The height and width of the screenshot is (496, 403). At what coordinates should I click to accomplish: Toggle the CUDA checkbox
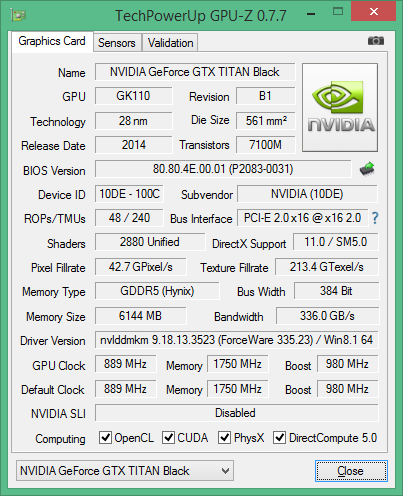(x=168, y=437)
